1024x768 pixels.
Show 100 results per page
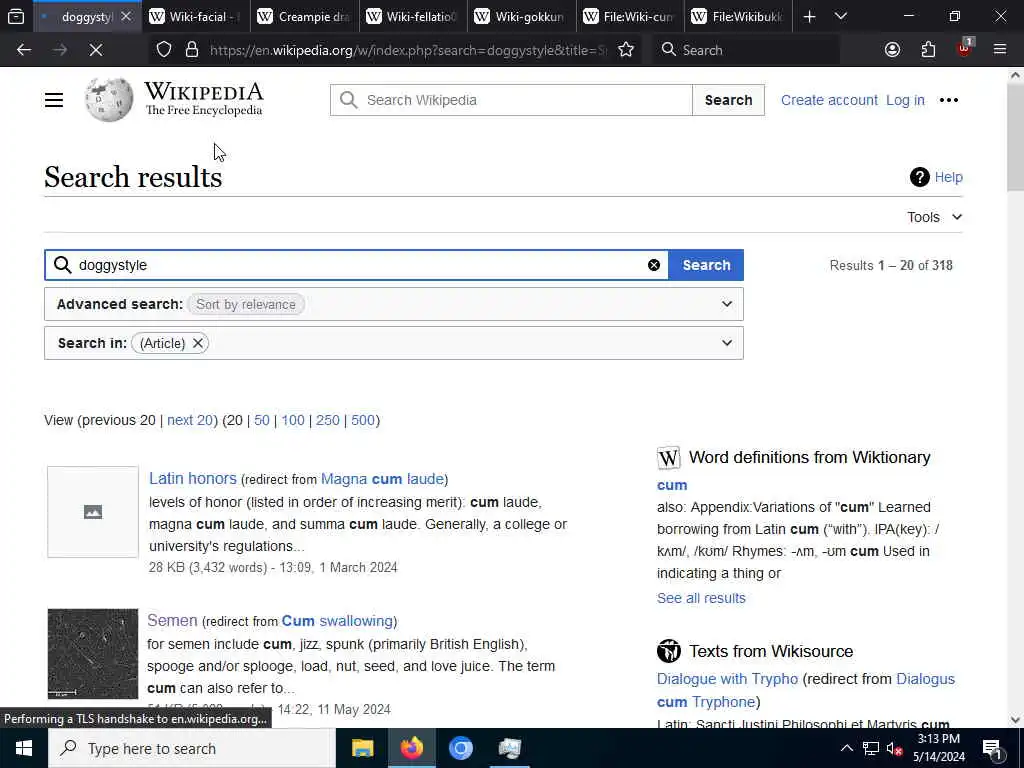click(293, 420)
